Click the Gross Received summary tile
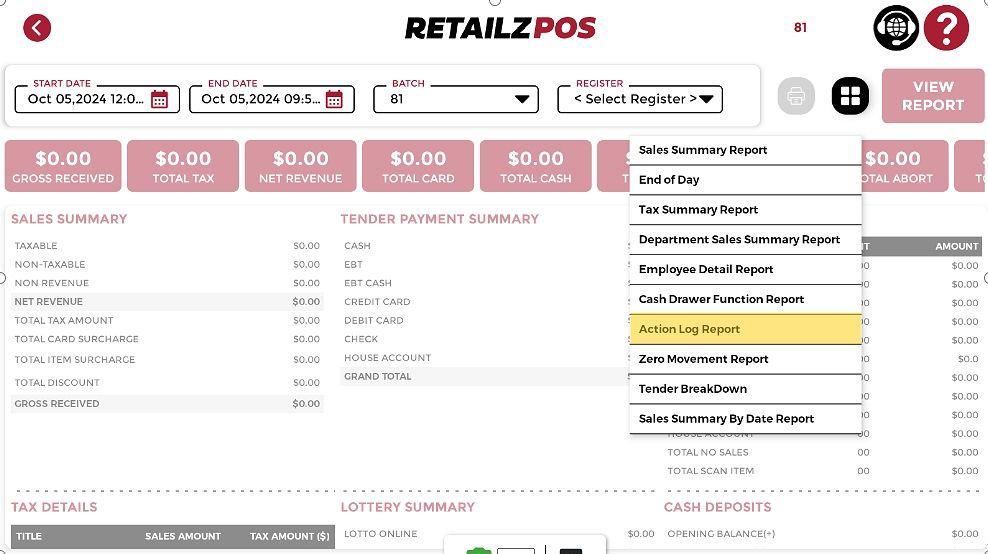 click(x=63, y=166)
